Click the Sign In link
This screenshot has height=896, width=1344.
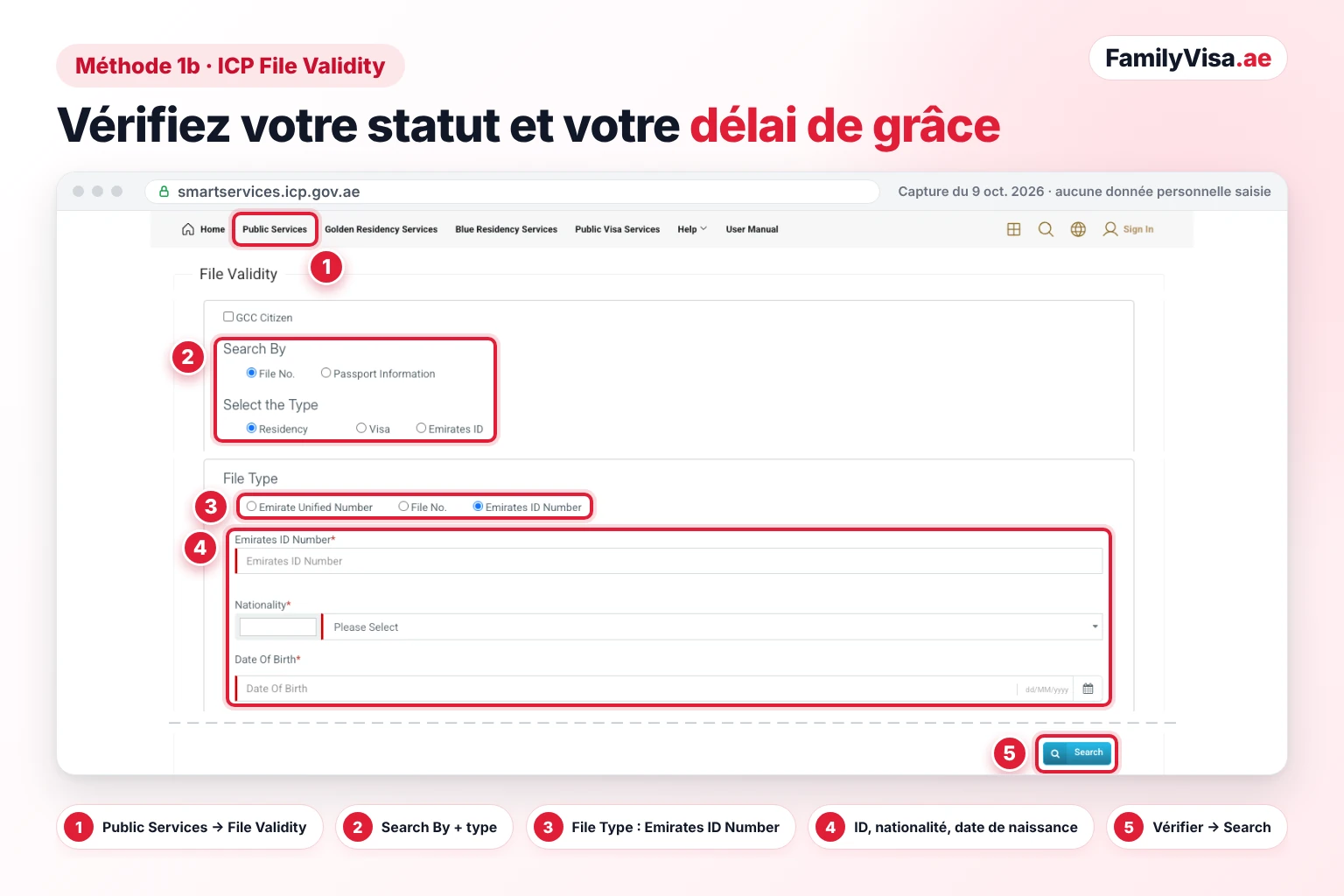[1138, 229]
